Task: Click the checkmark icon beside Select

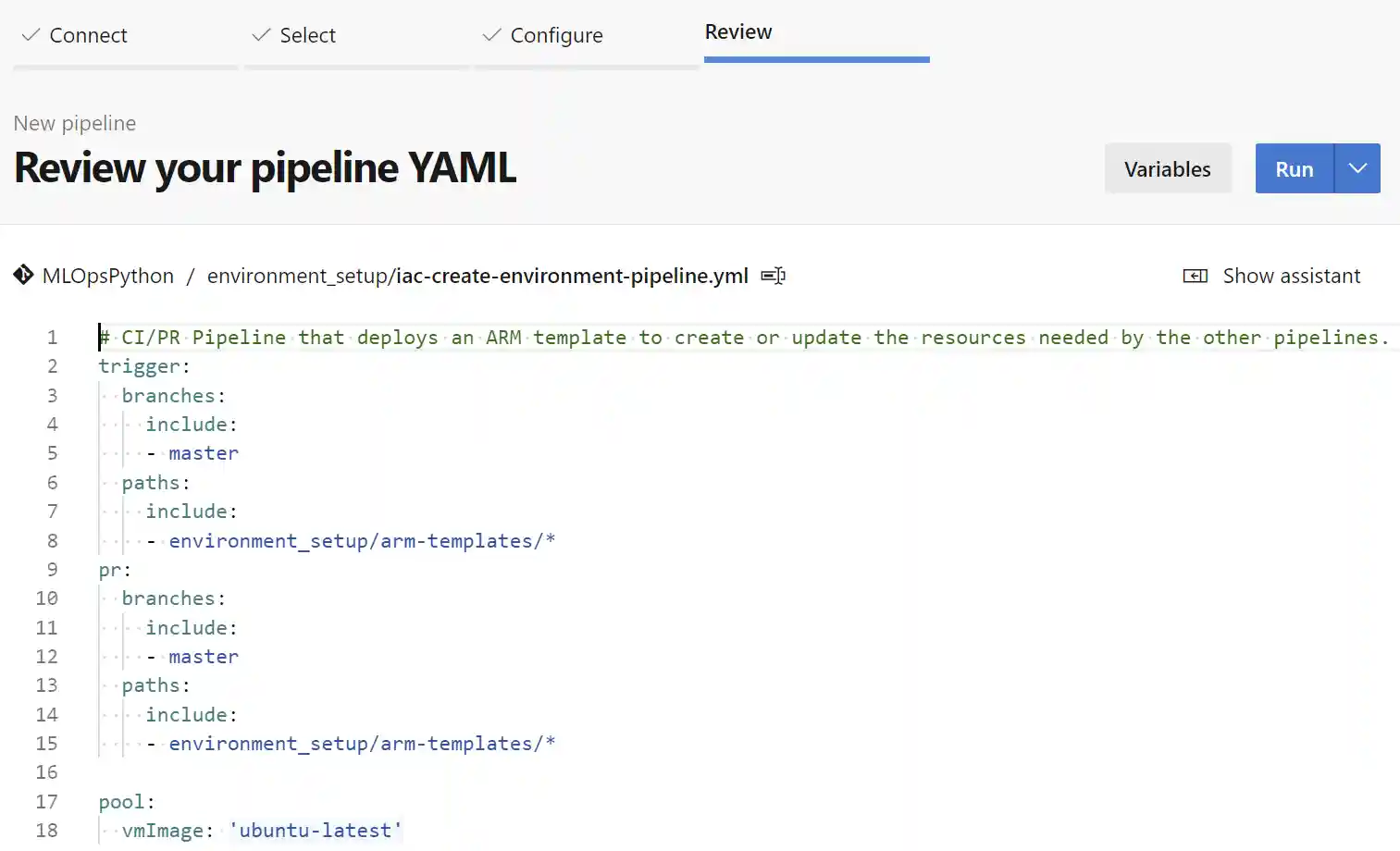Action: [261, 35]
